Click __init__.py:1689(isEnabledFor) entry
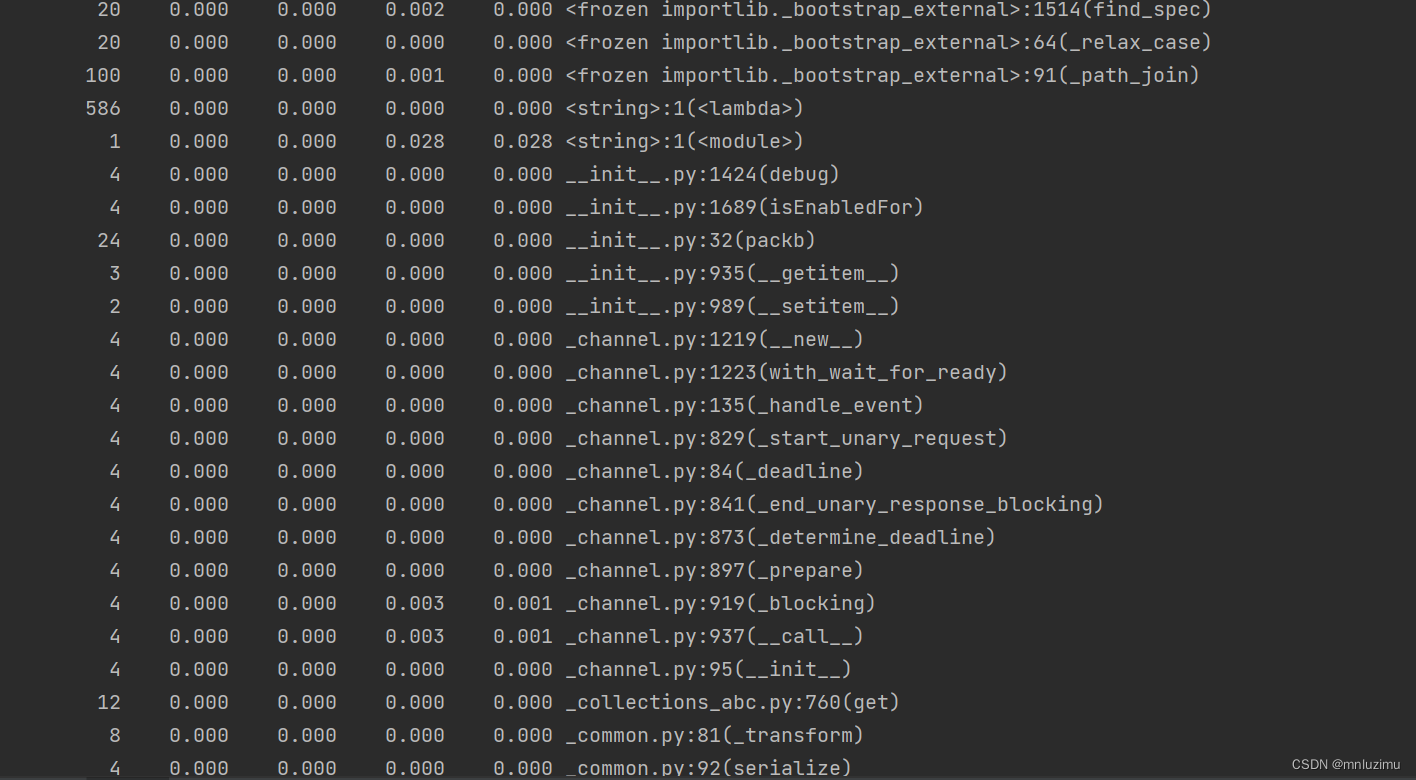Screen dimensions: 1416x780 point(744,208)
